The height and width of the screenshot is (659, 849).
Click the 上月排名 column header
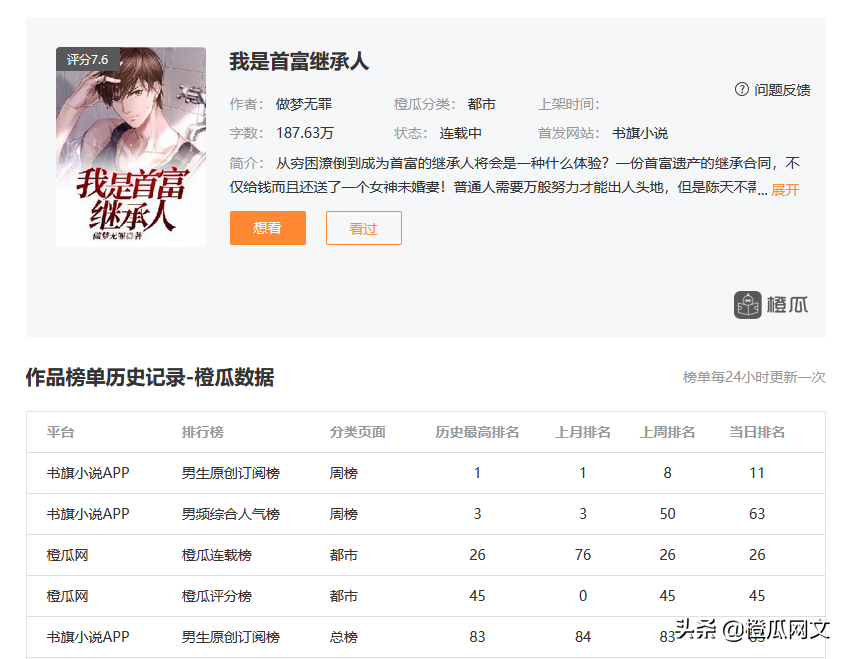583,432
